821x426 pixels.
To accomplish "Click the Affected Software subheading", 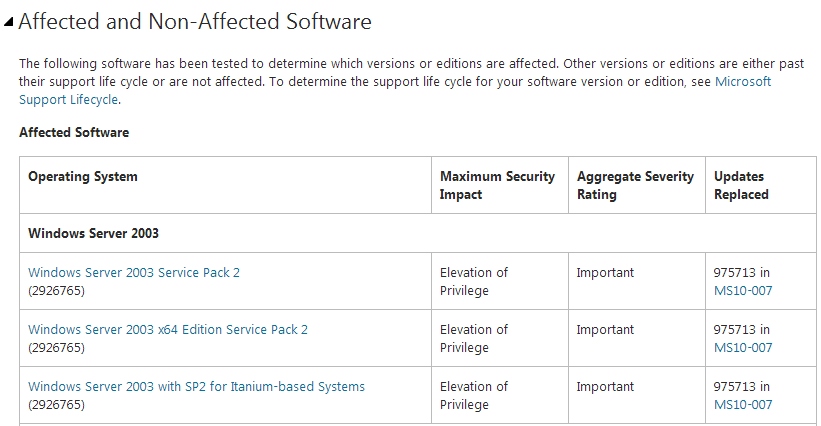I will tap(74, 132).
